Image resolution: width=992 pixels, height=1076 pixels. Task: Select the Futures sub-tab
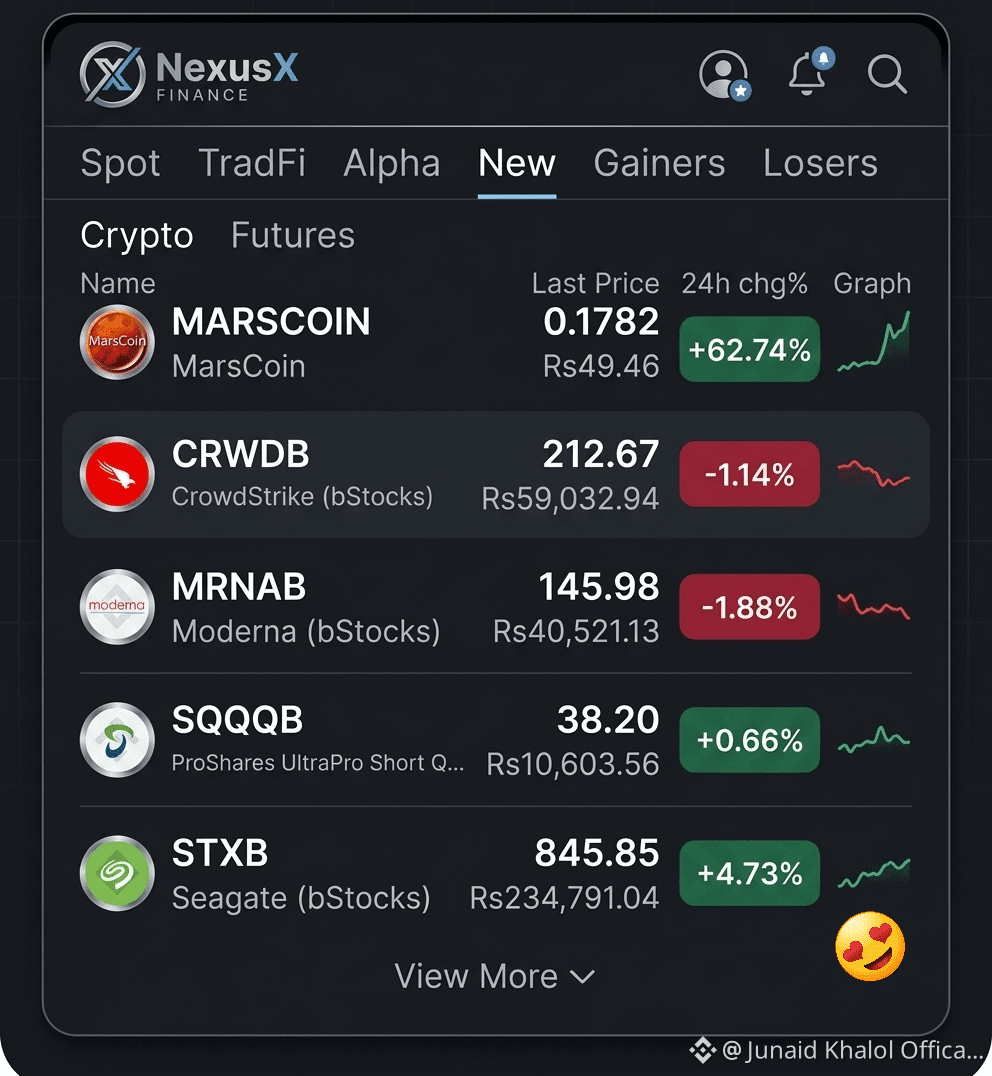pyautogui.click(x=293, y=235)
